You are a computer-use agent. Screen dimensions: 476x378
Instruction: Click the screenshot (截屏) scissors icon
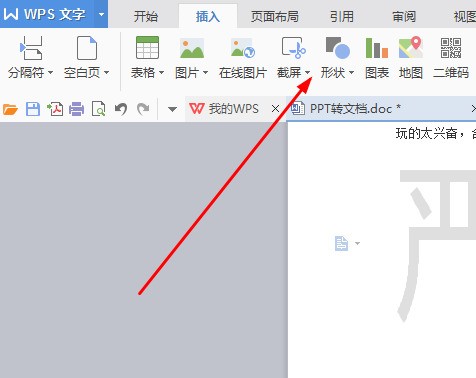[x=294, y=48]
